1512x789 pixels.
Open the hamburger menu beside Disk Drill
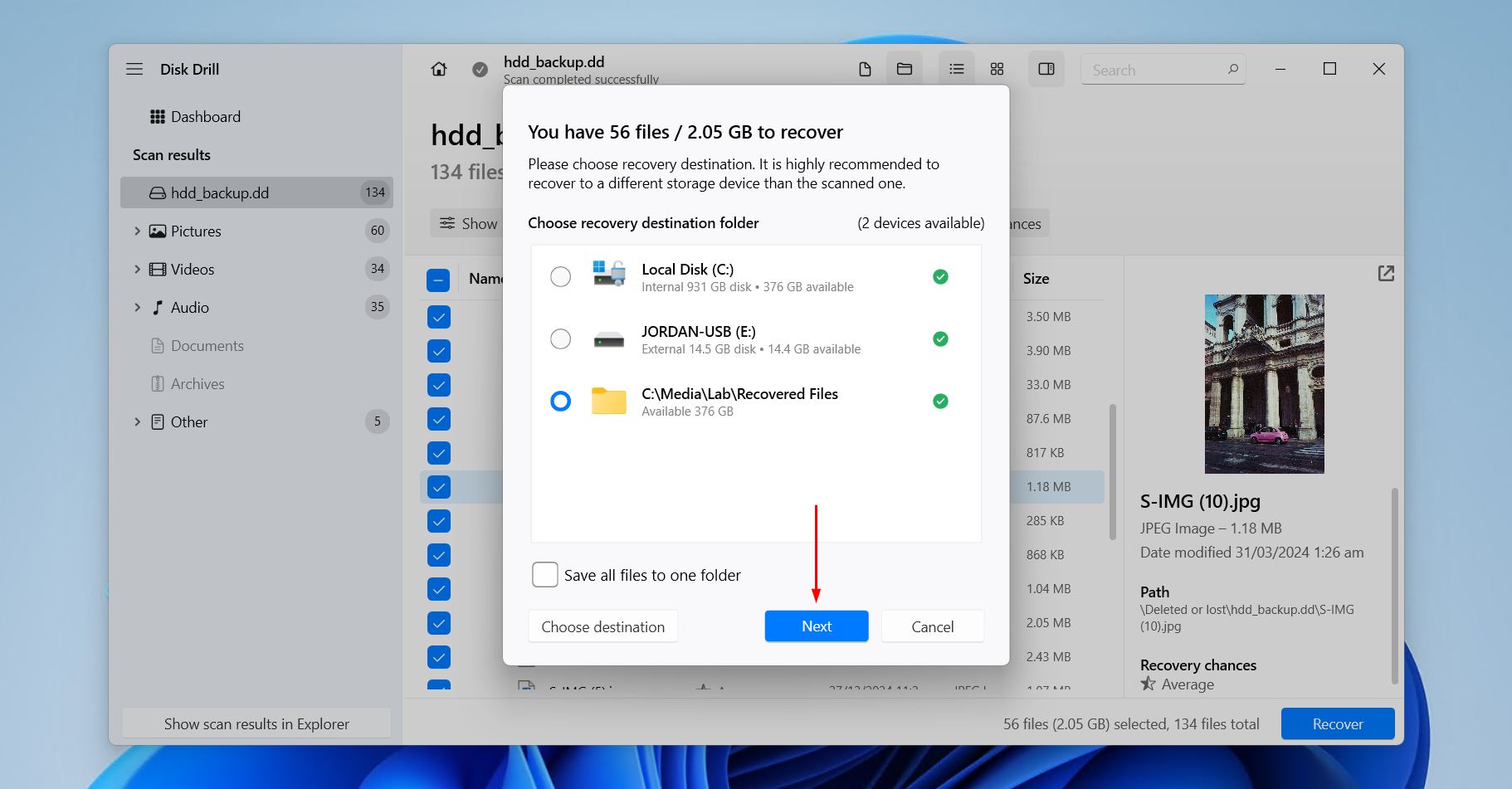coord(134,69)
